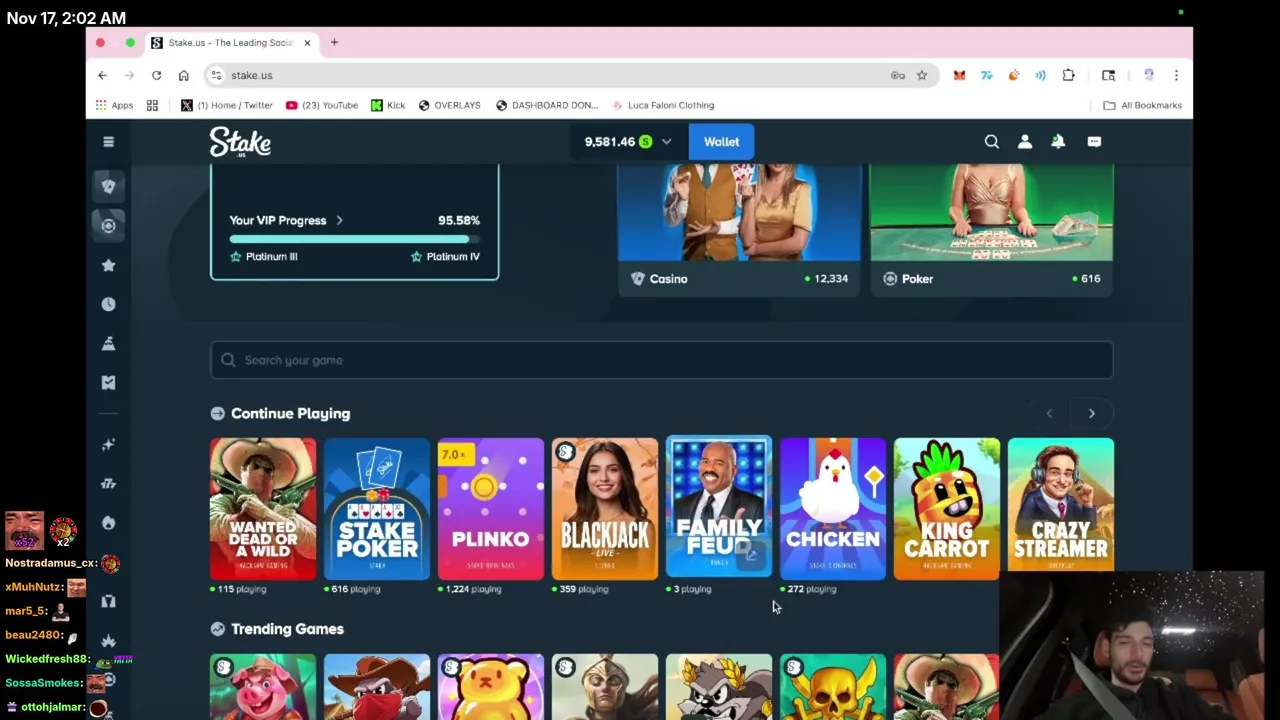Open the flame sidebar icon
The height and width of the screenshot is (720, 1280).
tap(108, 522)
